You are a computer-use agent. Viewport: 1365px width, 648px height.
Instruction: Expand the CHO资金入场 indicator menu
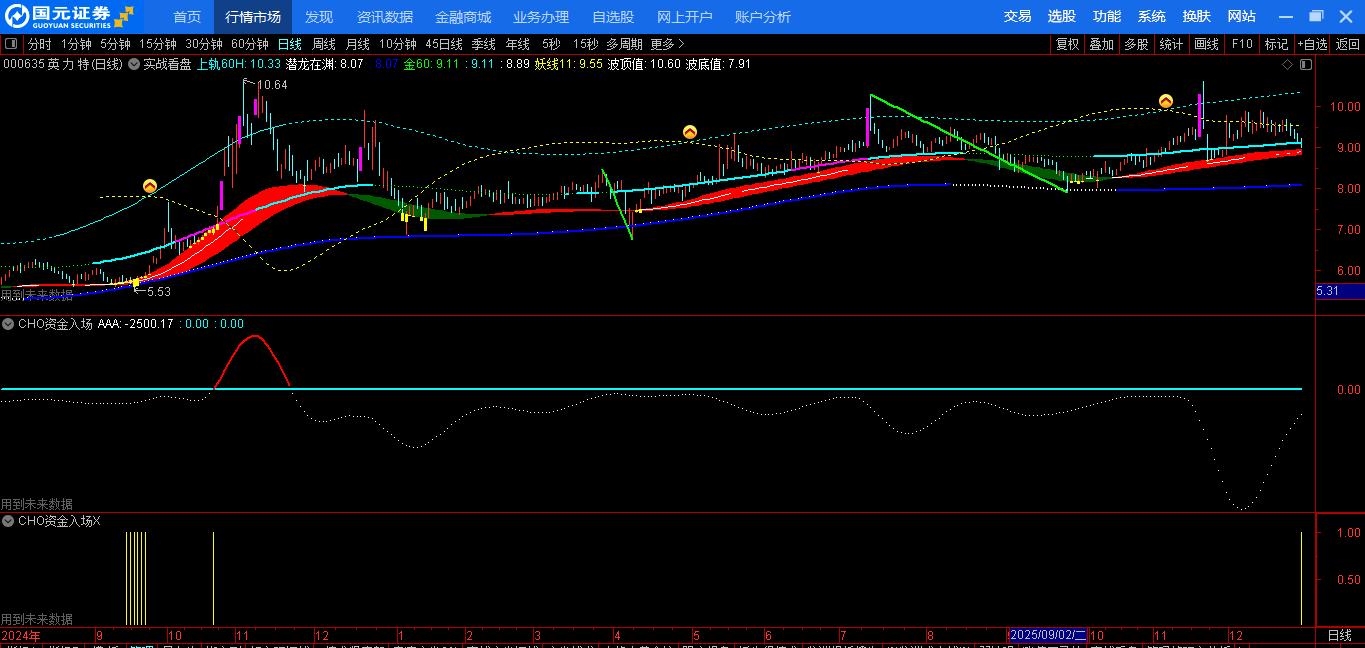pyautogui.click(x=8, y=324)
